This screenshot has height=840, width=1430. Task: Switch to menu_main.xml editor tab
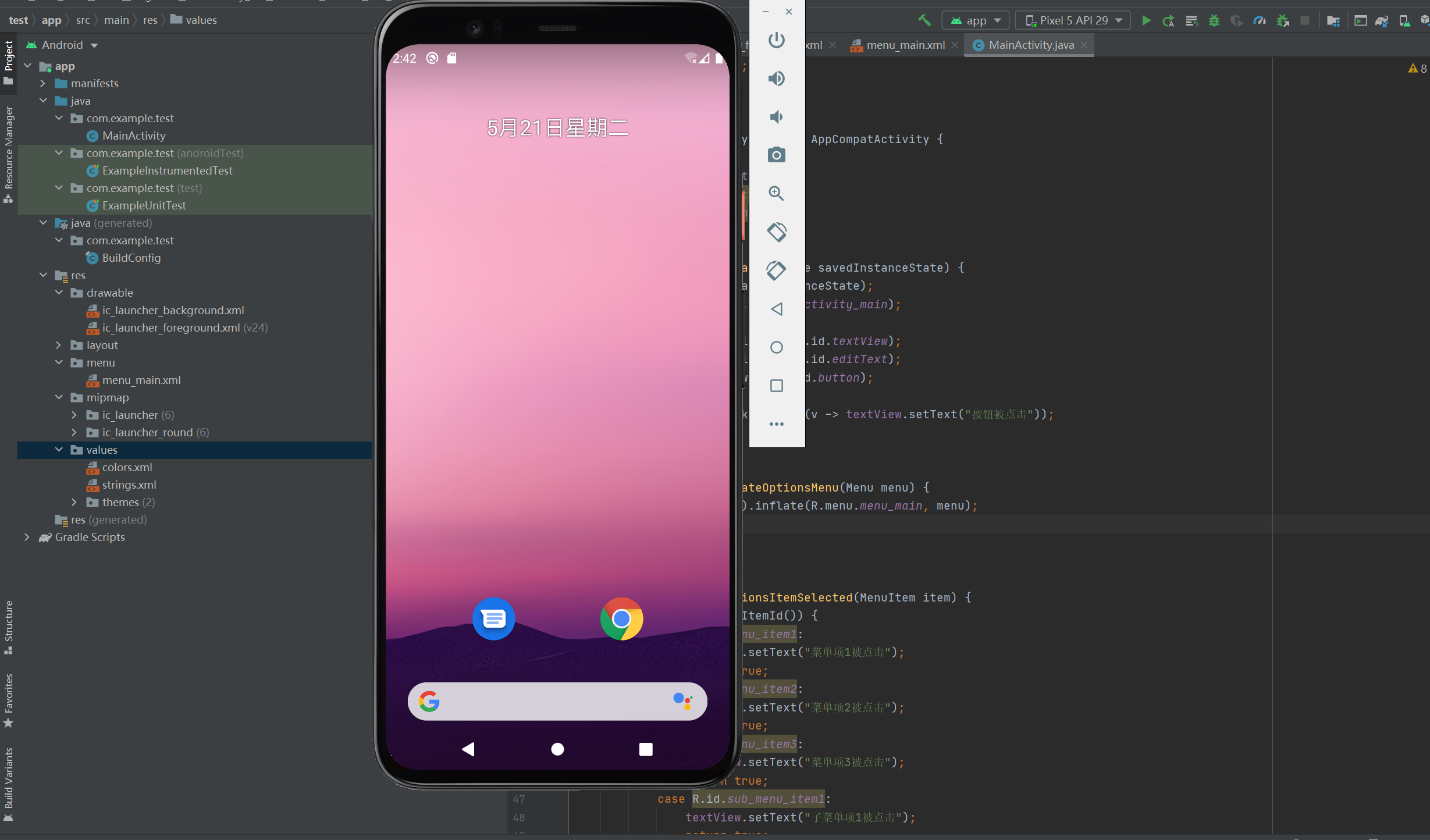[905, 45]
